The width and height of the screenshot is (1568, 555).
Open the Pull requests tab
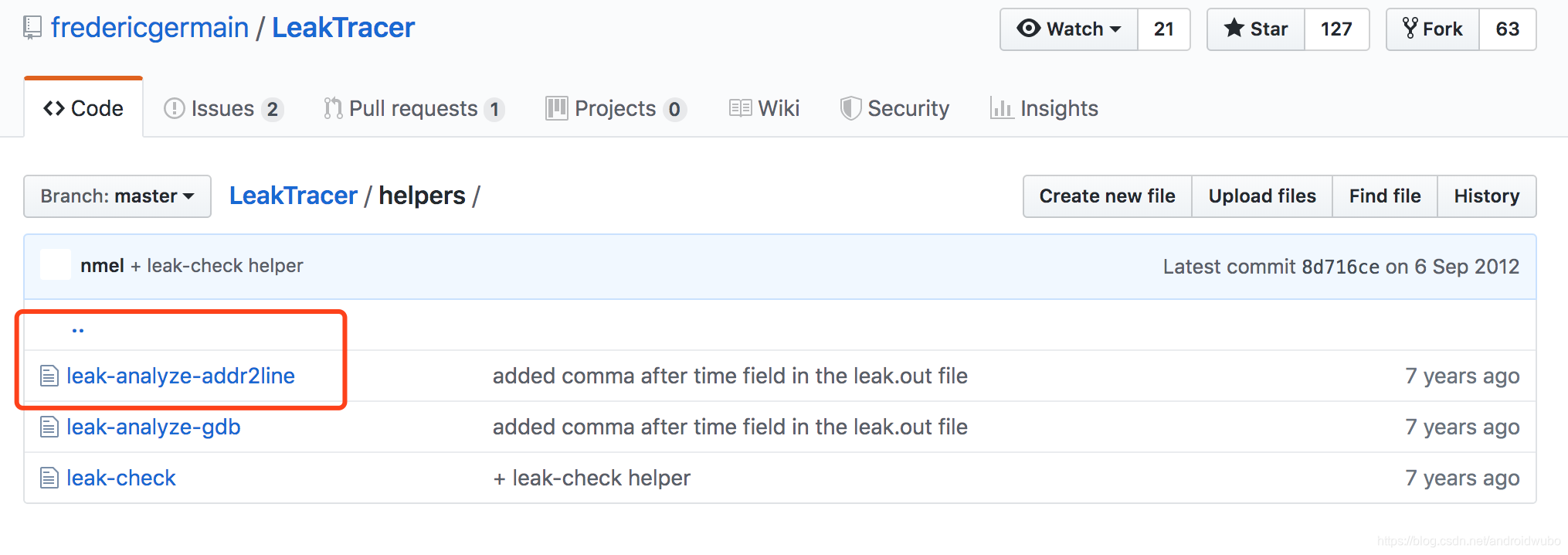tap(413, 109)
